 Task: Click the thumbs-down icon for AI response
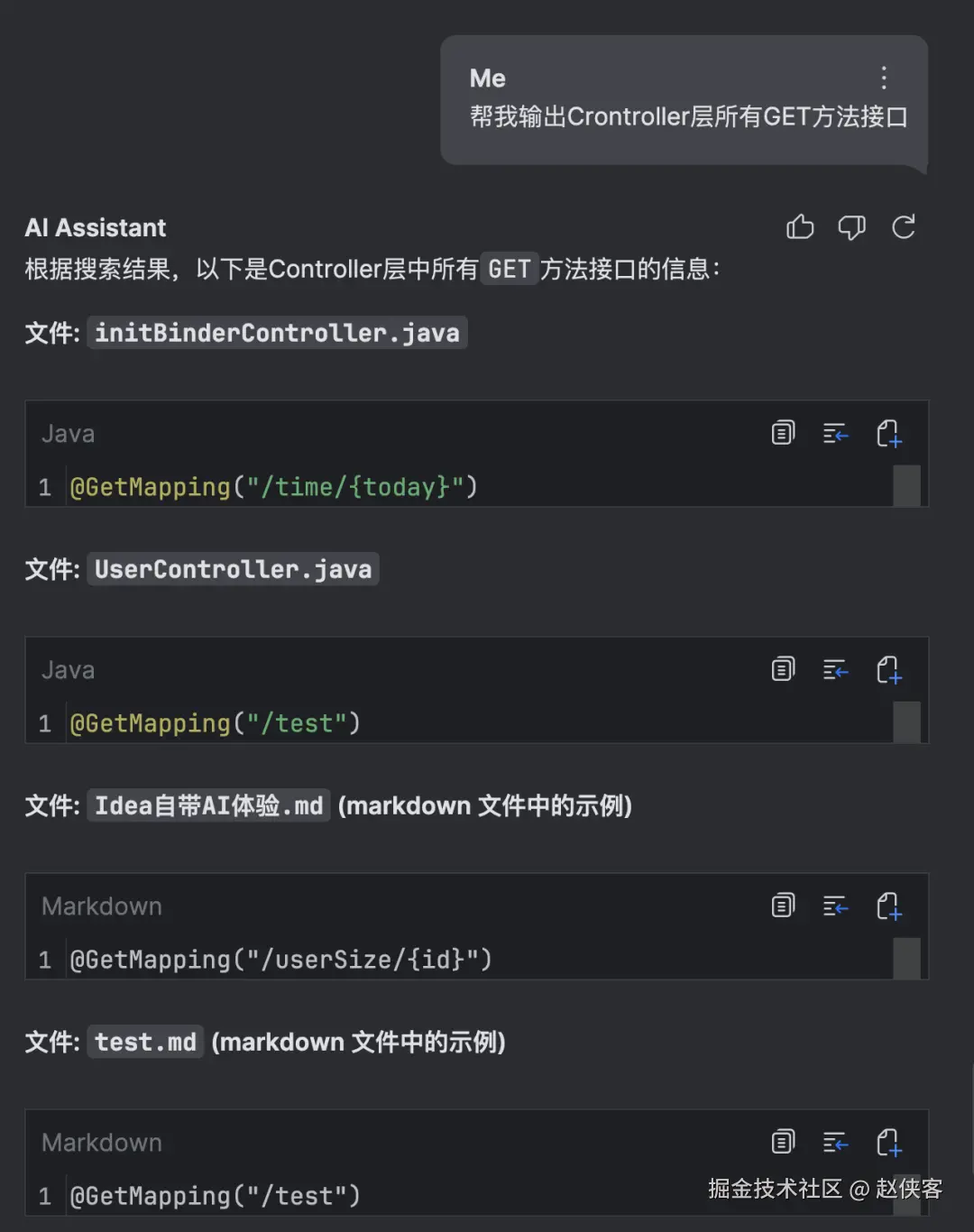point(851,227)
